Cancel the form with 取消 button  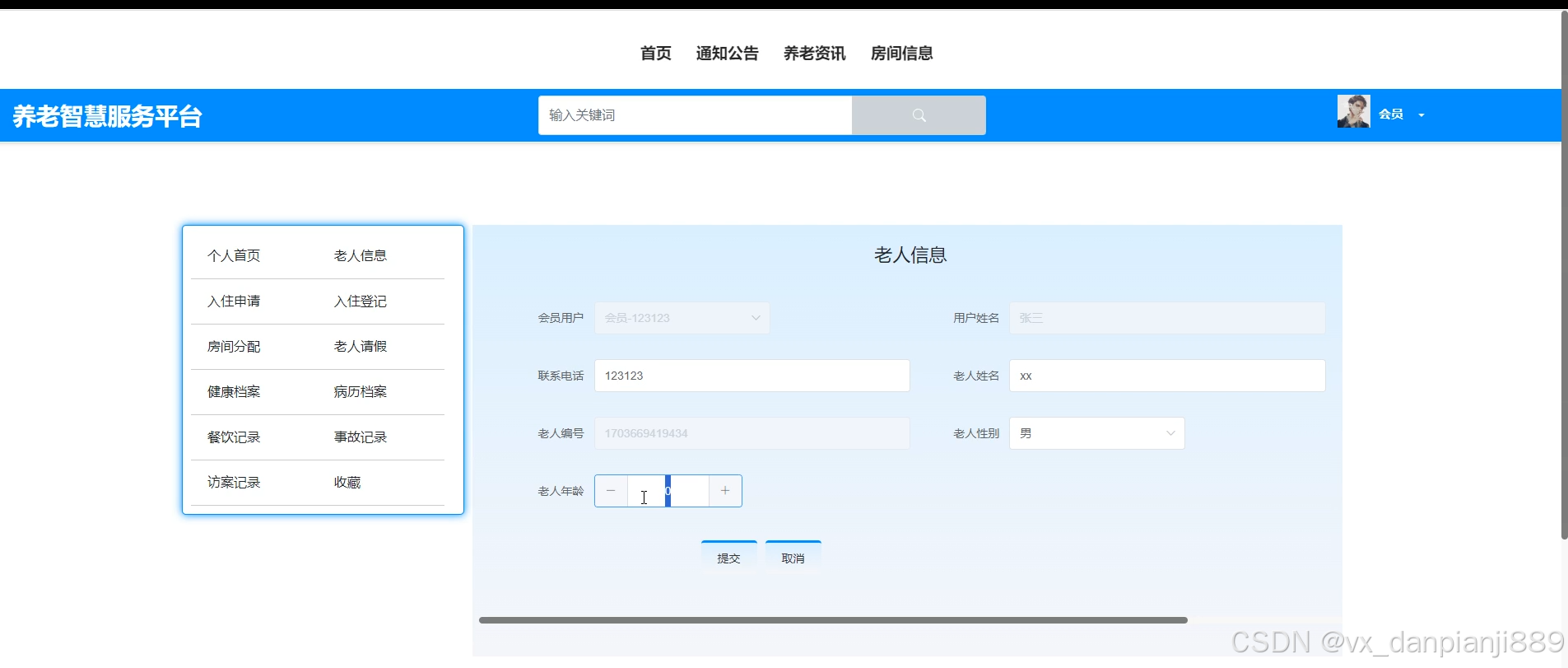coord(793,558)
